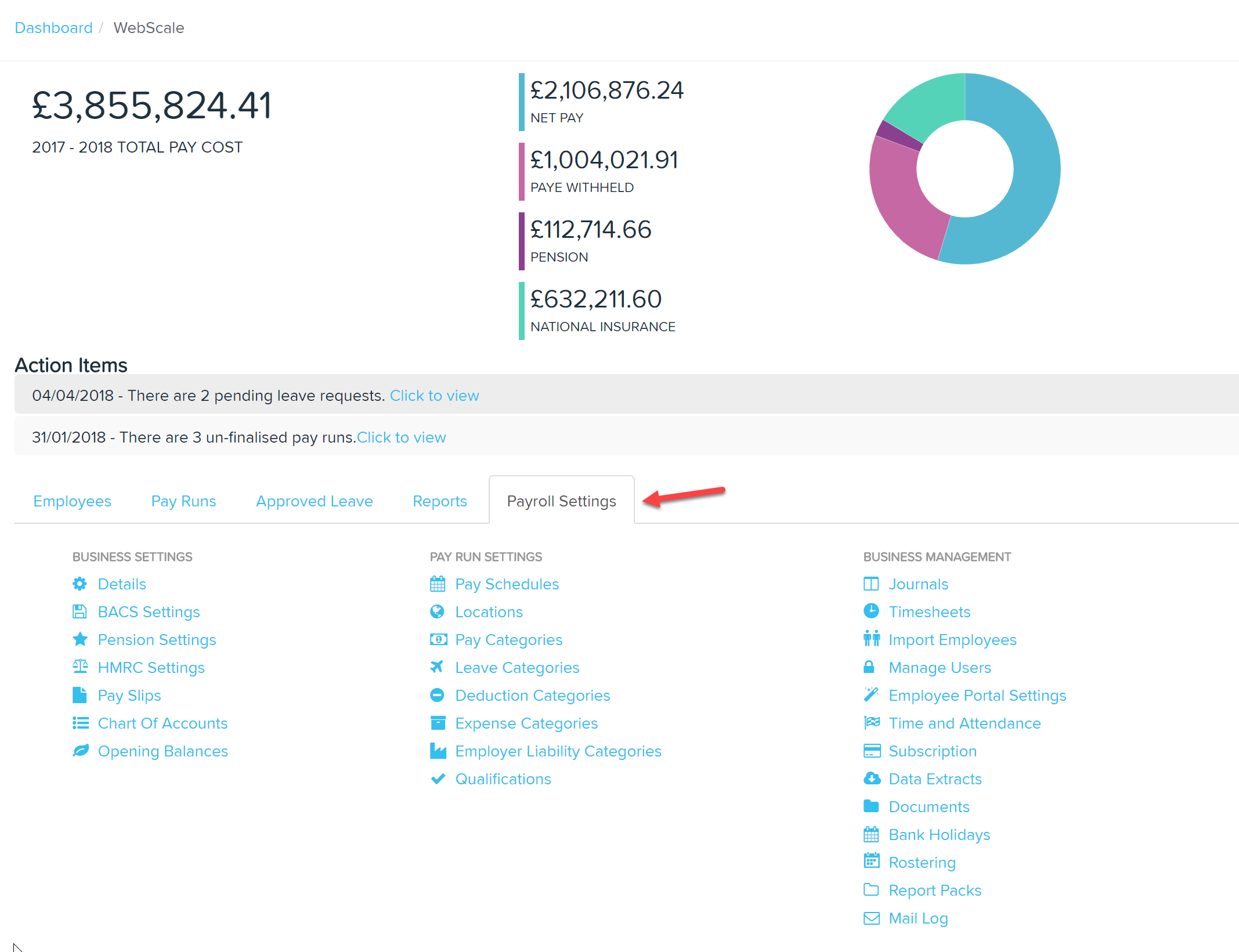1239x952 pixels.
Task: Select the Import Employees people icon
Action: (871, 639)
